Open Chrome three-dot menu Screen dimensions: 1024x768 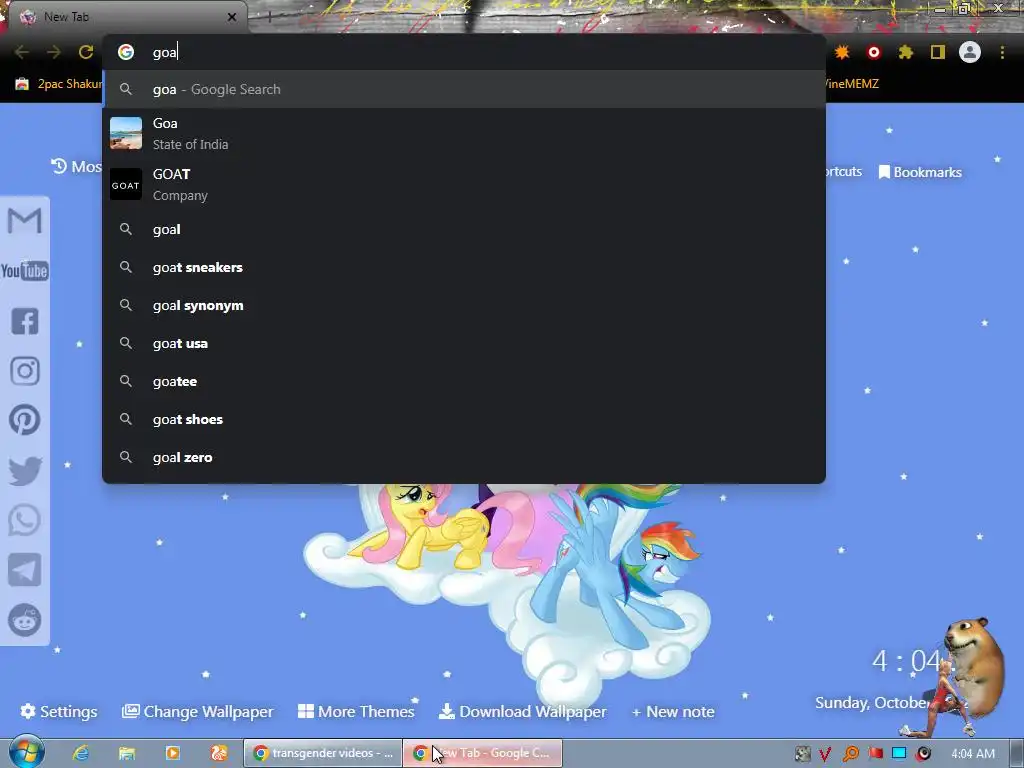(1002, 52)
